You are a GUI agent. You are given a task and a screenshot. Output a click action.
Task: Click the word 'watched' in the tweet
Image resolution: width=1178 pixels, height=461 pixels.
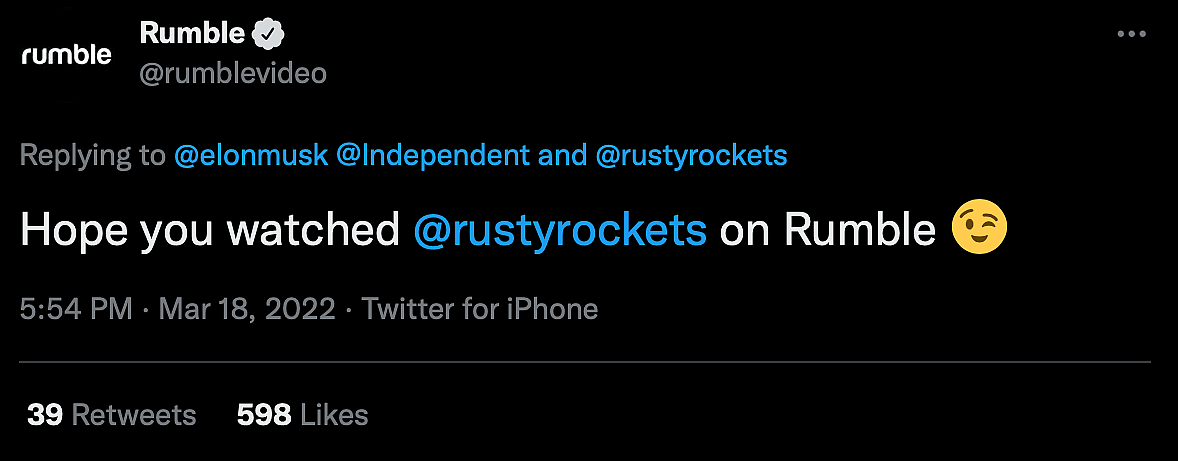coord(313,231)
